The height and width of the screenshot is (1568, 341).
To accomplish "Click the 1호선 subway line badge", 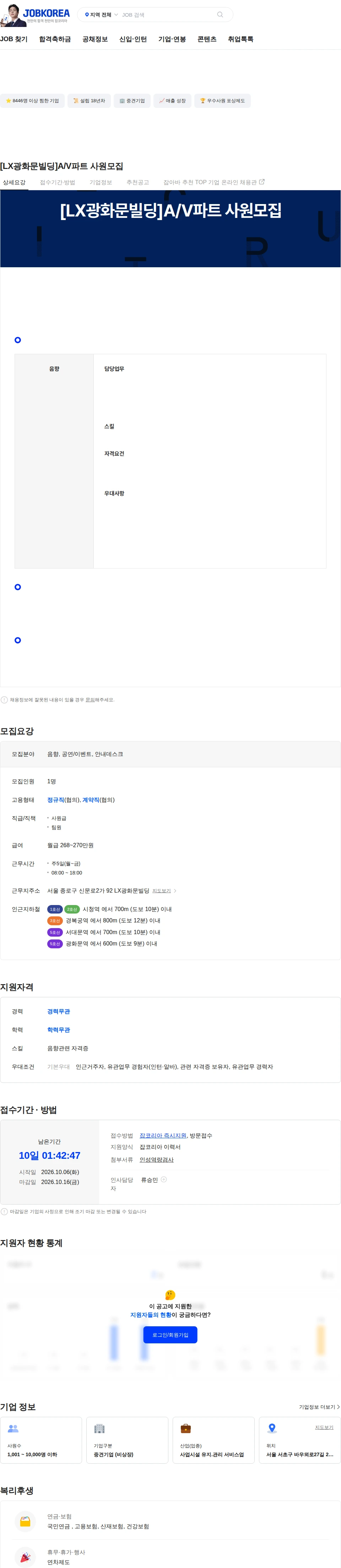I will (55, 909).
